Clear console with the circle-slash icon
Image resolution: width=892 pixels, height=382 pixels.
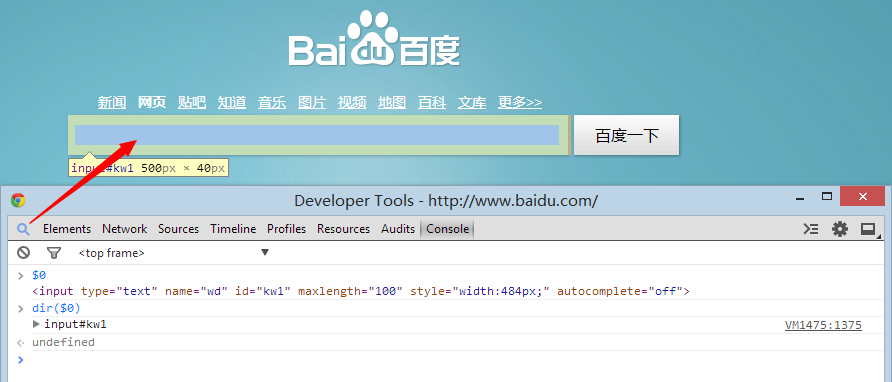[x=23, y=253]
